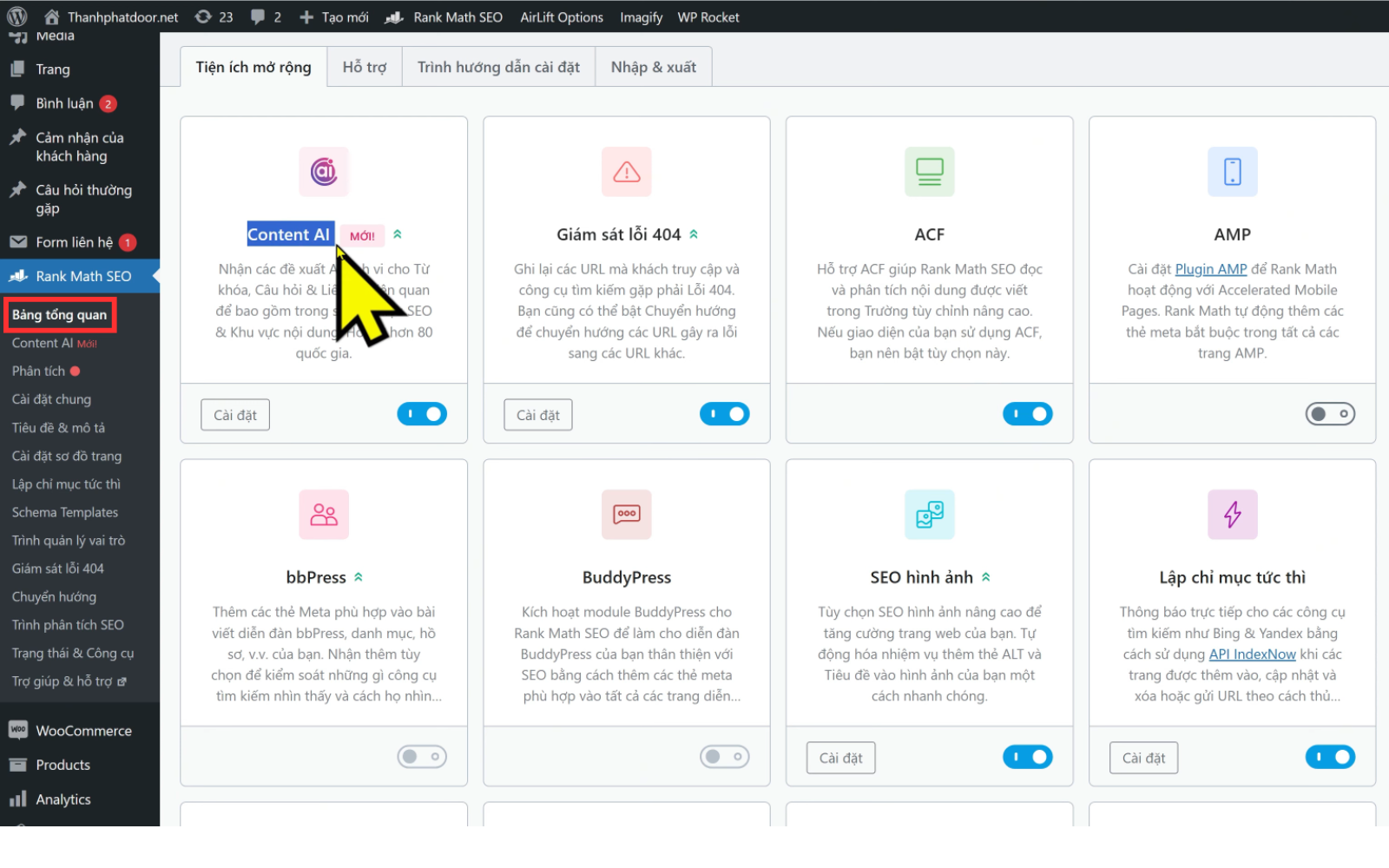Screen dimensions: 1389x868
Task: Click the AMP mobile phone icon
Action: pos(1233,172)
